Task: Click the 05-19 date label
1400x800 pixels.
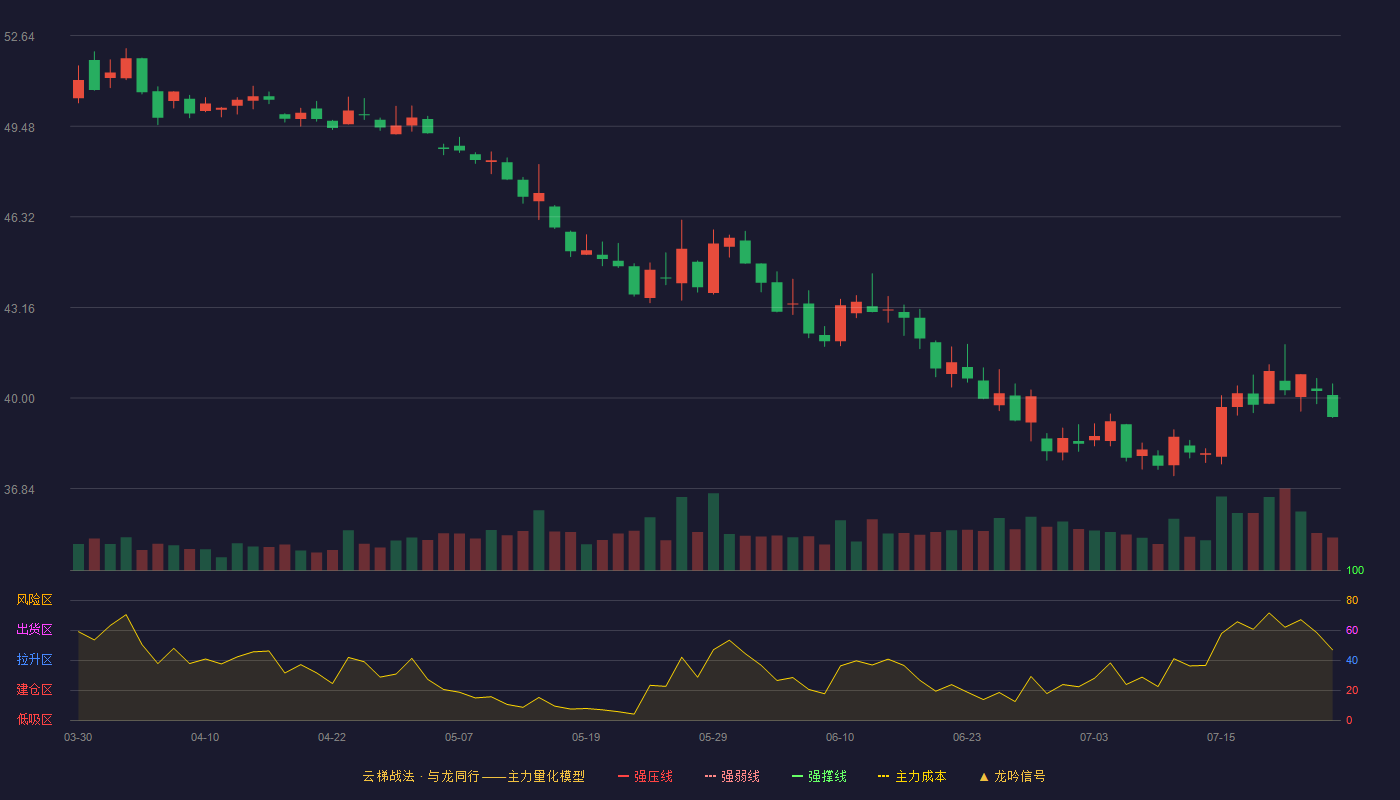Action: (x=586, y=737)
